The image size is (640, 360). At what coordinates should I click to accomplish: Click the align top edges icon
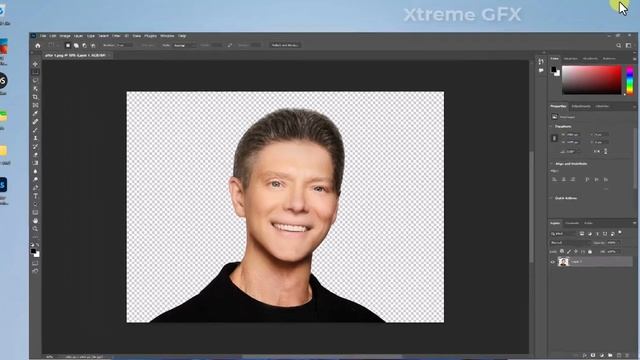click(x=587, y=179)
